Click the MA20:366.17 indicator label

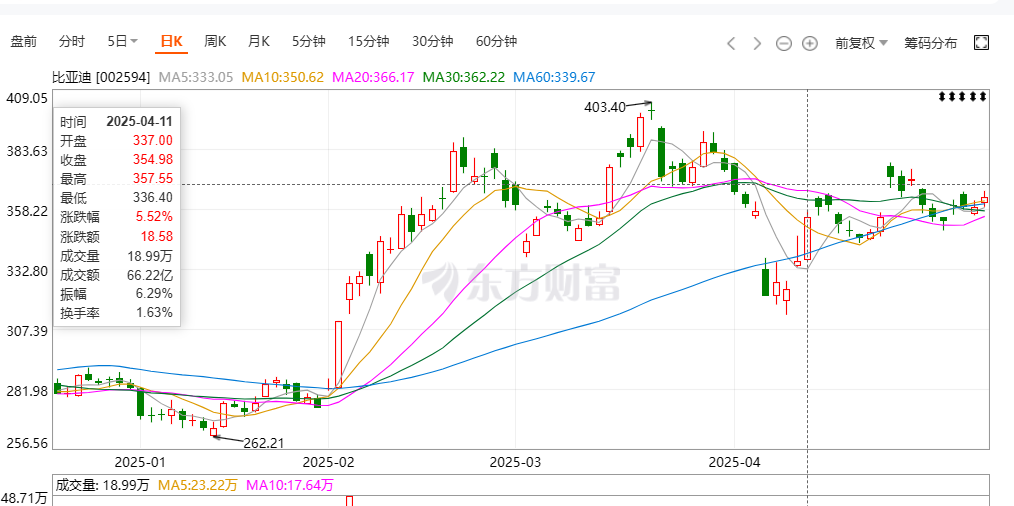coord(373,78)
